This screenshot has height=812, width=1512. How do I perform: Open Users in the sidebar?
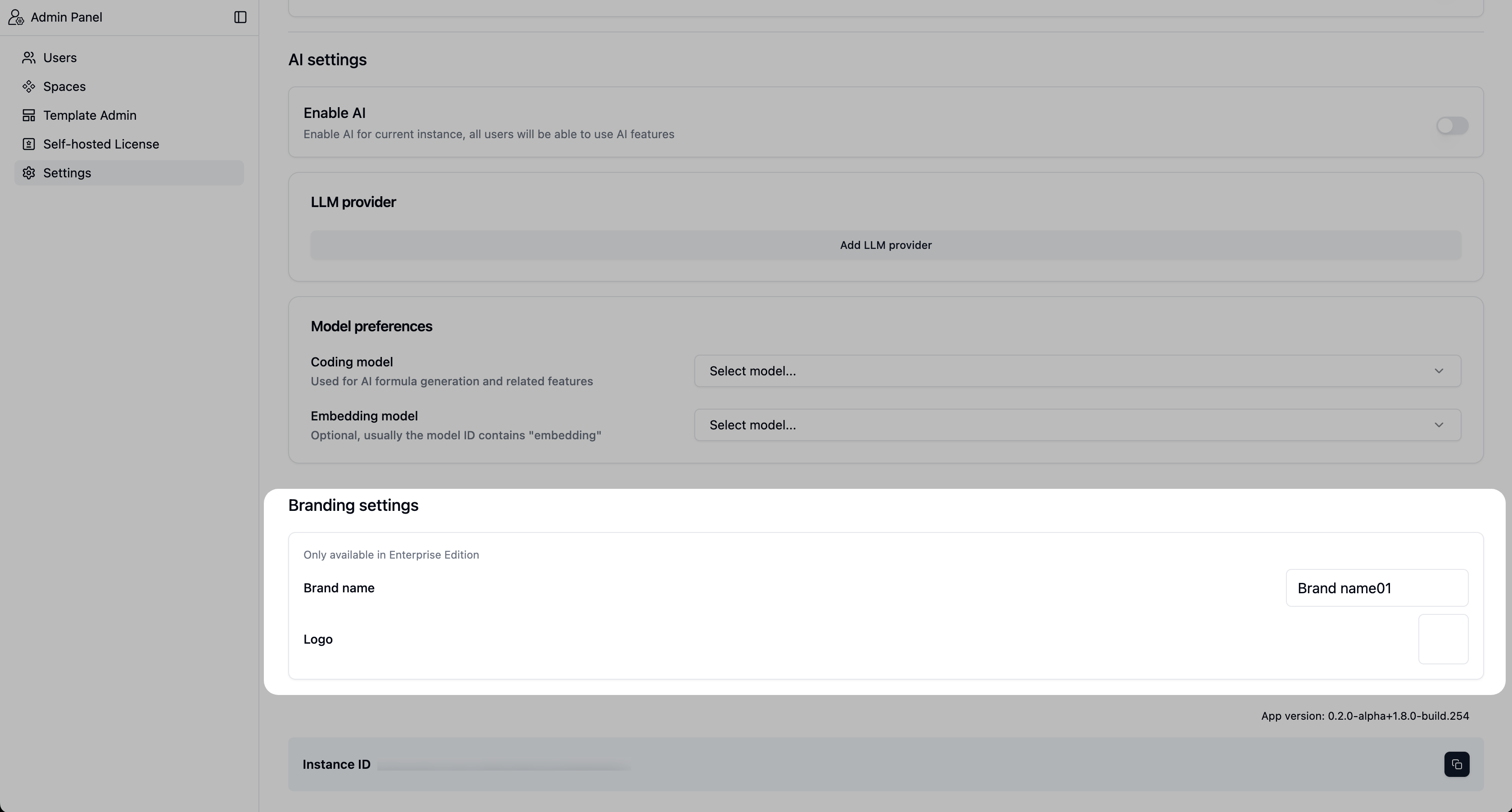(60, 58)
